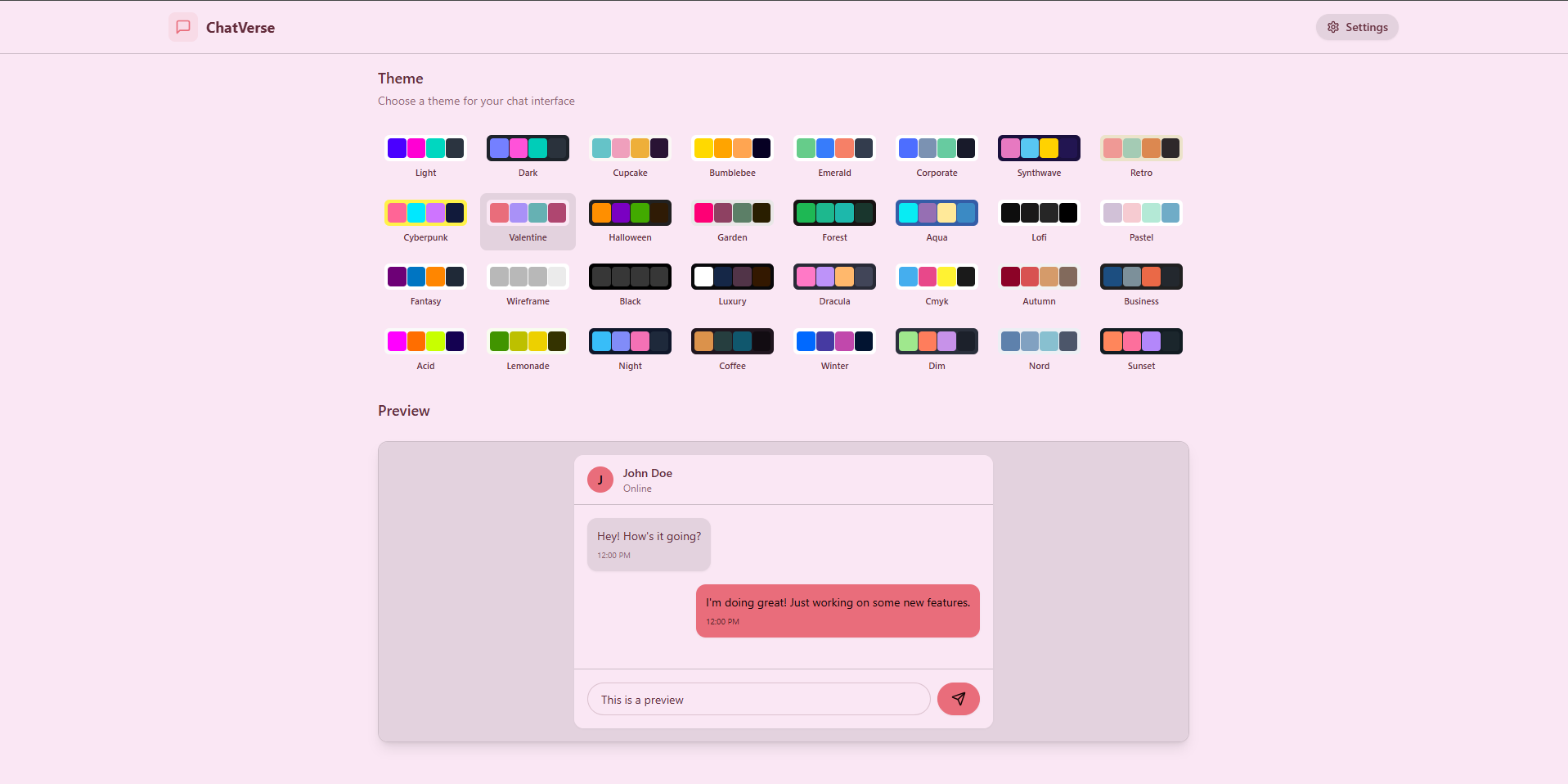Apply the Retro theme
The image size is (1568, 784).
1141,157
